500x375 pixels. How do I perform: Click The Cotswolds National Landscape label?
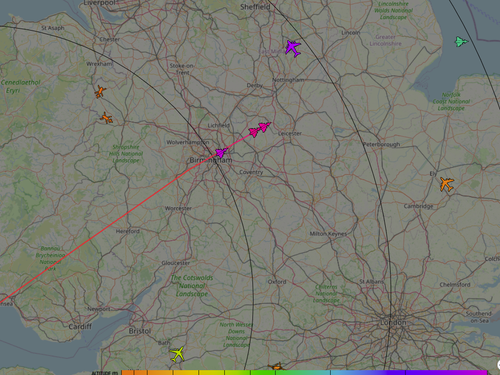point(192,286)
